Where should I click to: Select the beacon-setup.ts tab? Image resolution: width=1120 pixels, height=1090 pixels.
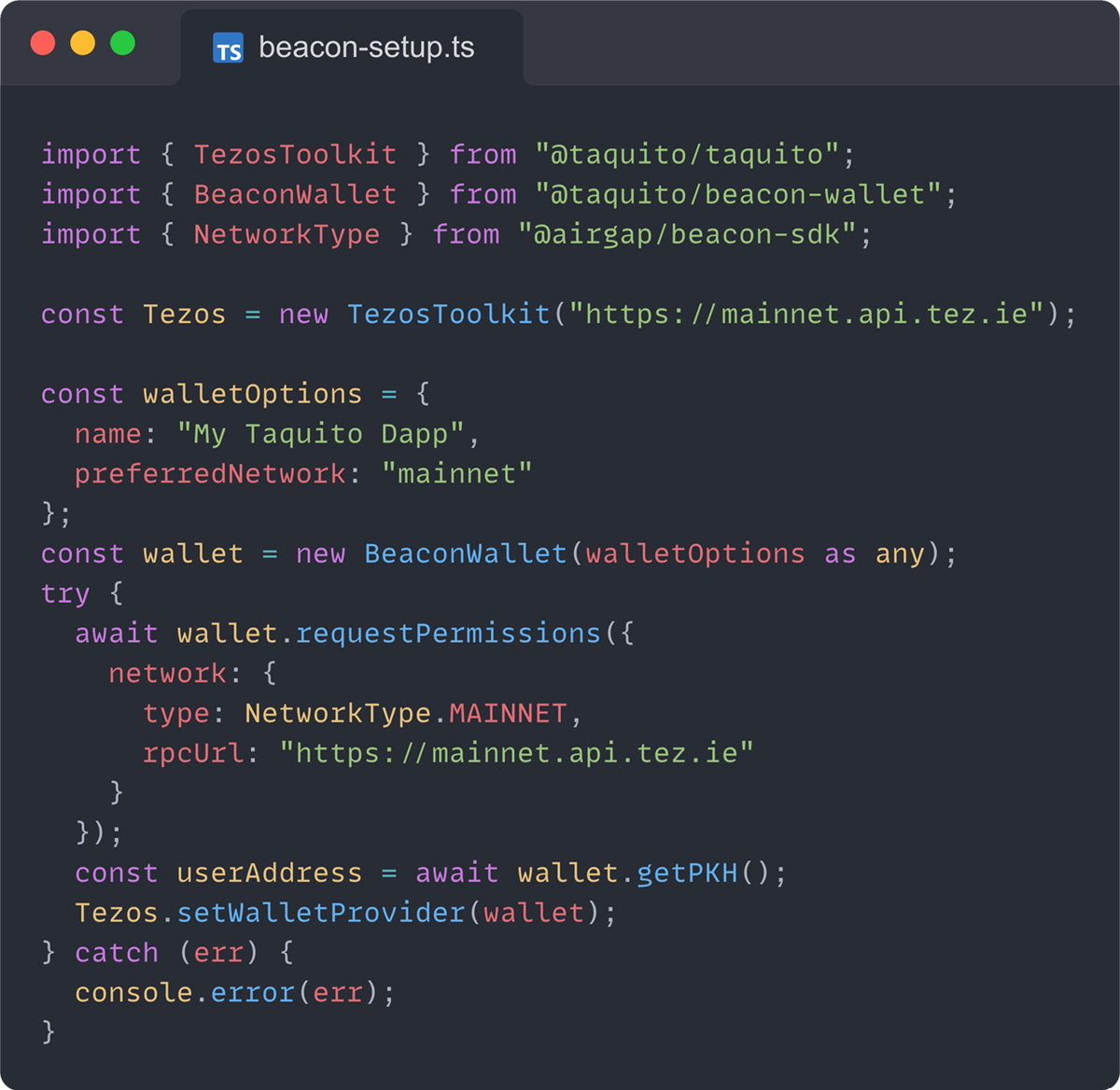click(364, 48)
